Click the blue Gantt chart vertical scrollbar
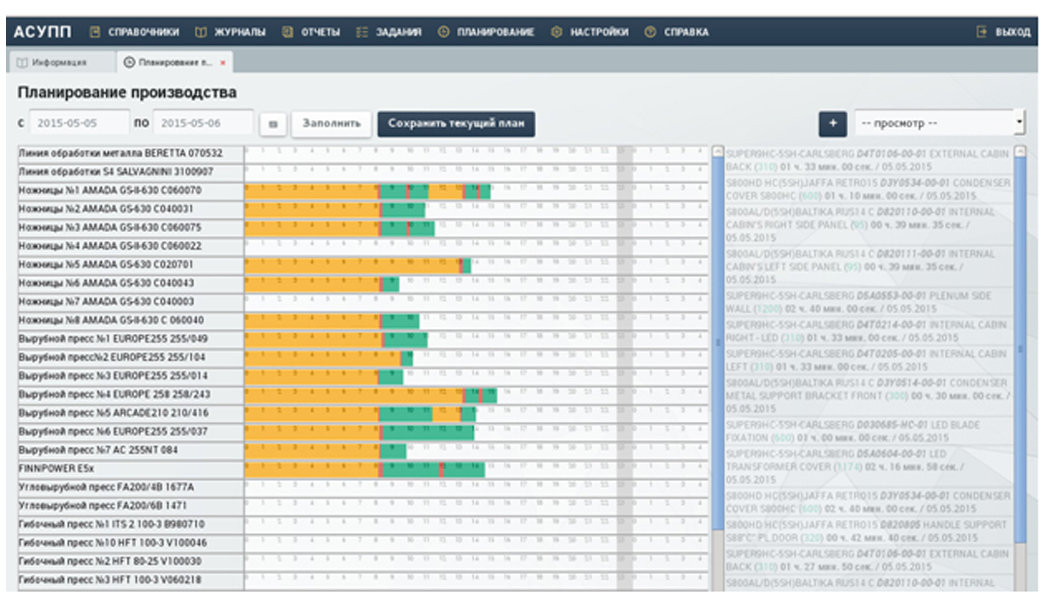This screenshot has height=599, width=1061. coord(718,342)
